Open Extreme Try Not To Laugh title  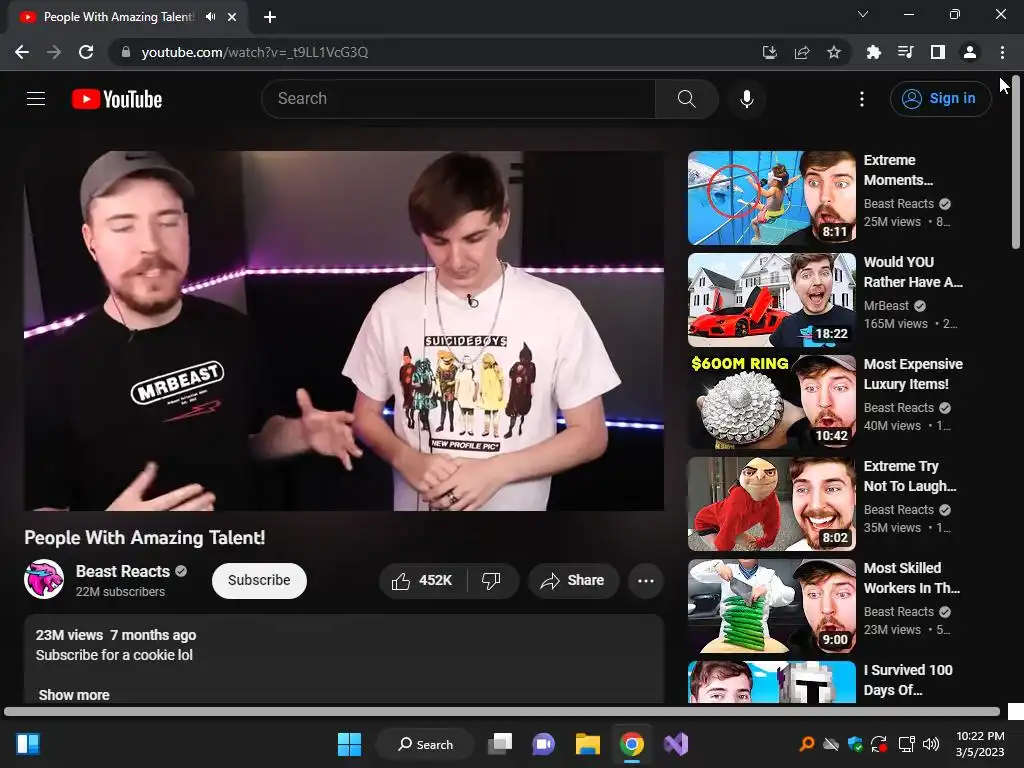tap(910, 476)
